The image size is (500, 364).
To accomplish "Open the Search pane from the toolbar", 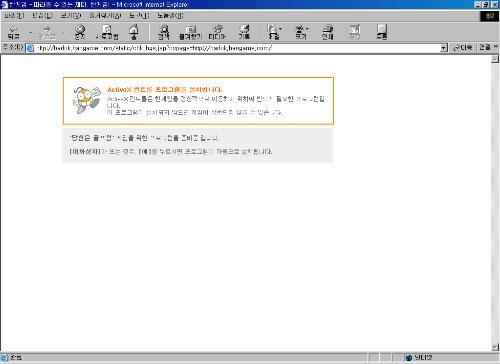I will [164, 32].
